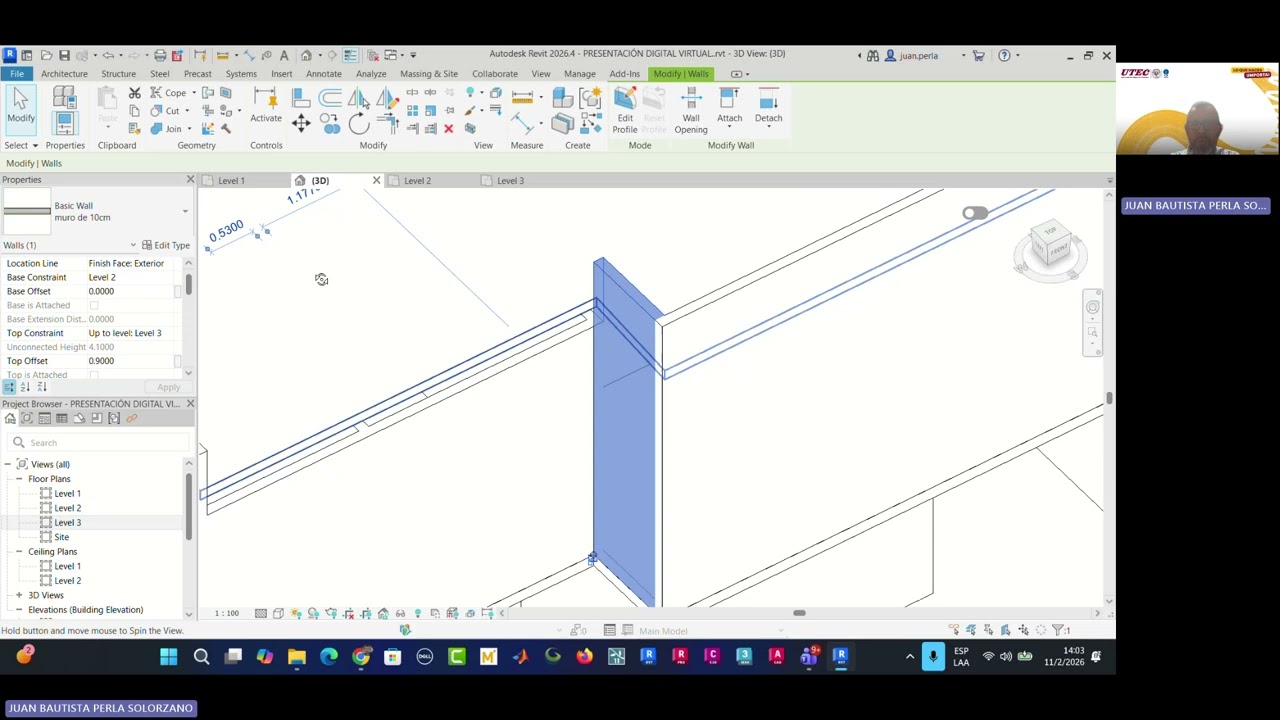Click the Top Offset value field 0.9000
This screenshot has height=720, width=1280.
click(130, 361)
